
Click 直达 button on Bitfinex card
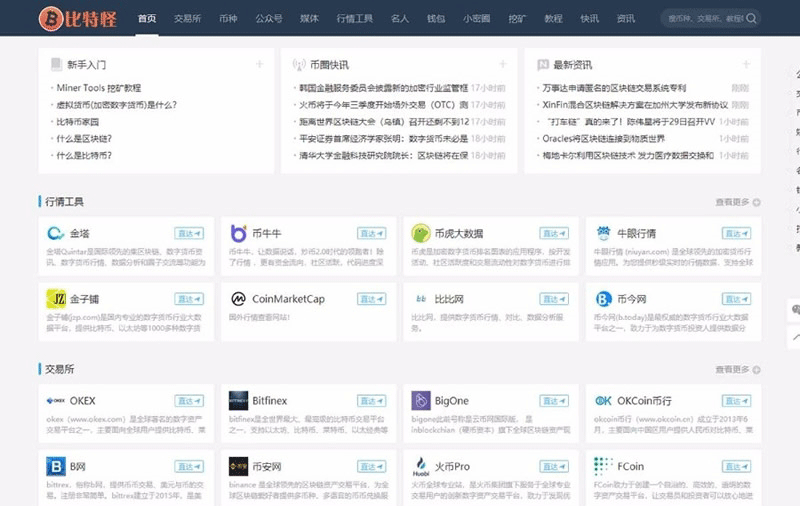tap(371, 401)
